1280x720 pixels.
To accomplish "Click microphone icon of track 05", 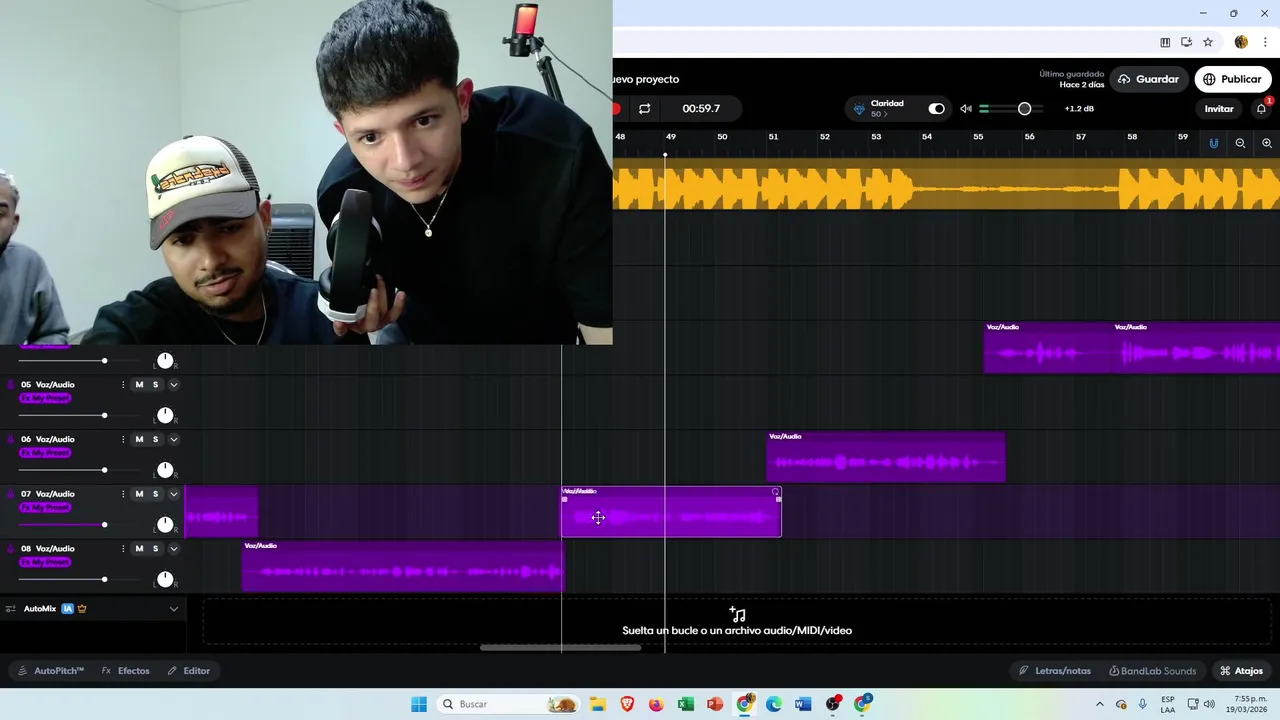I will click(x=11, y=384).
